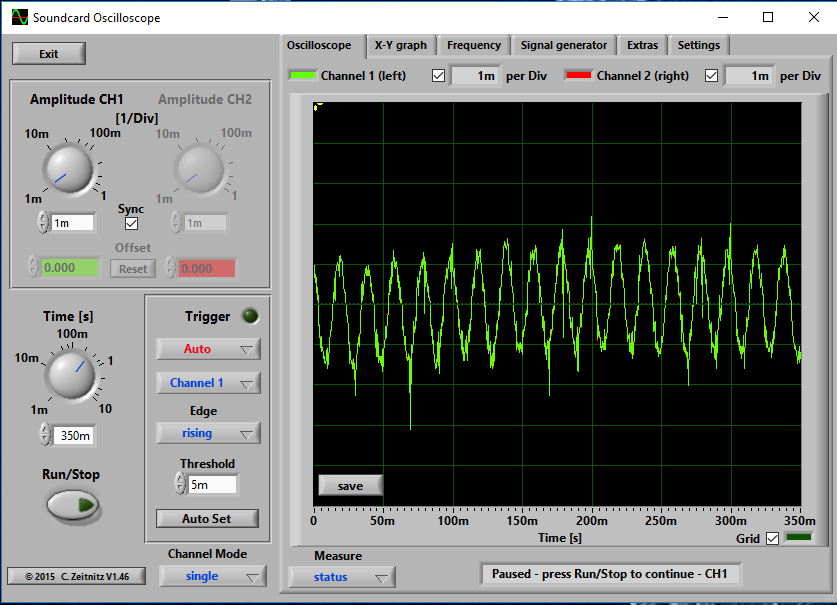Click the CH1 amplitude 1m input field
The width and height of the screenshot is (837, 605).
pyautogui.click(x=73, y=223)
